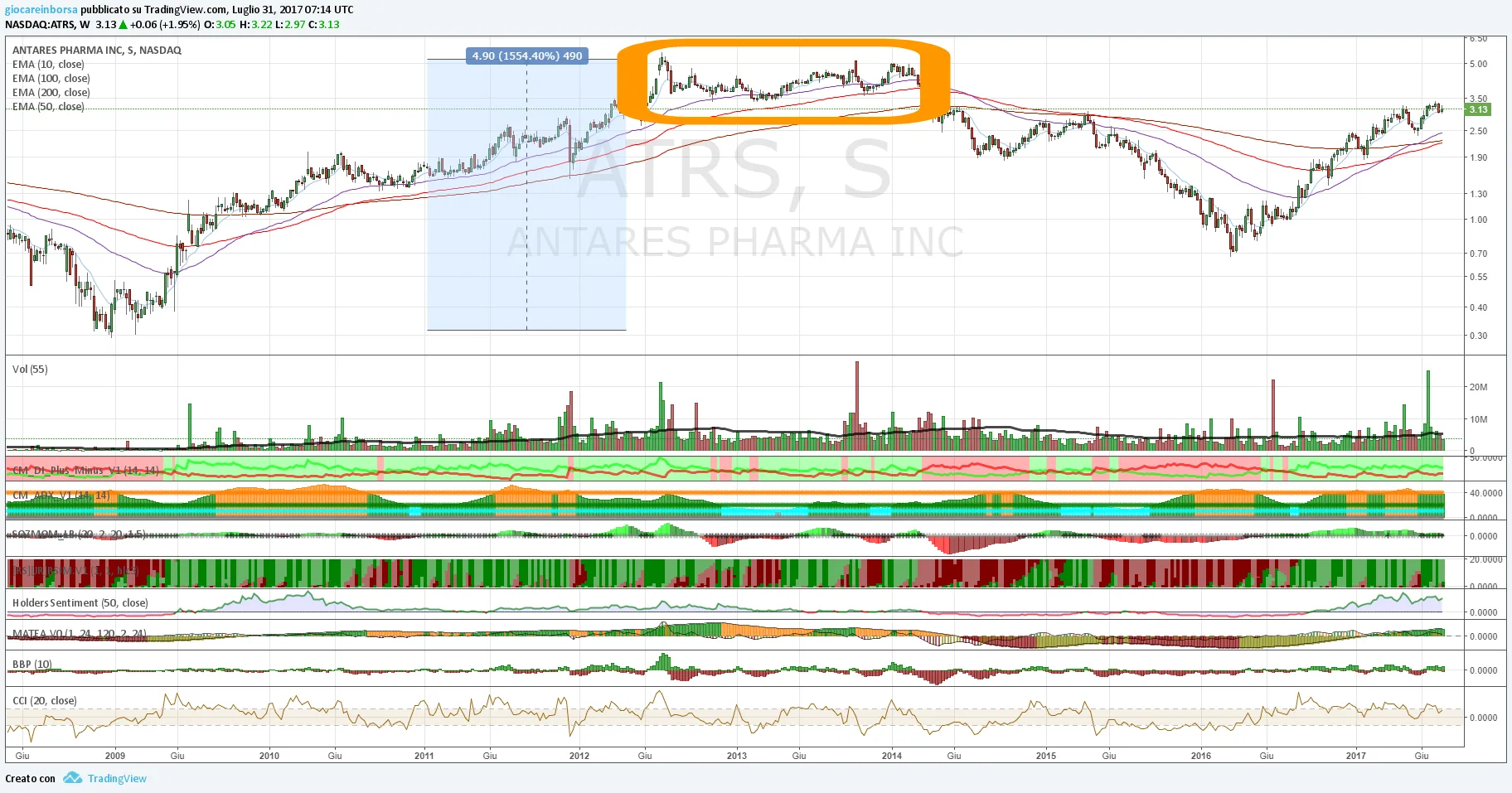Click the 40.0000 ADX axis value
Screen dimensions: 1512x793
click(x=1485, y=493)
